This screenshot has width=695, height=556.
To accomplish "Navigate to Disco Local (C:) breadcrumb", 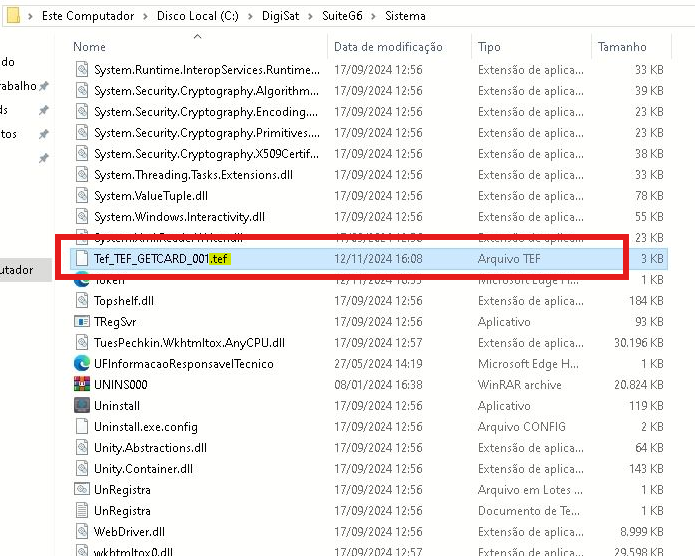I will (202, 16).
